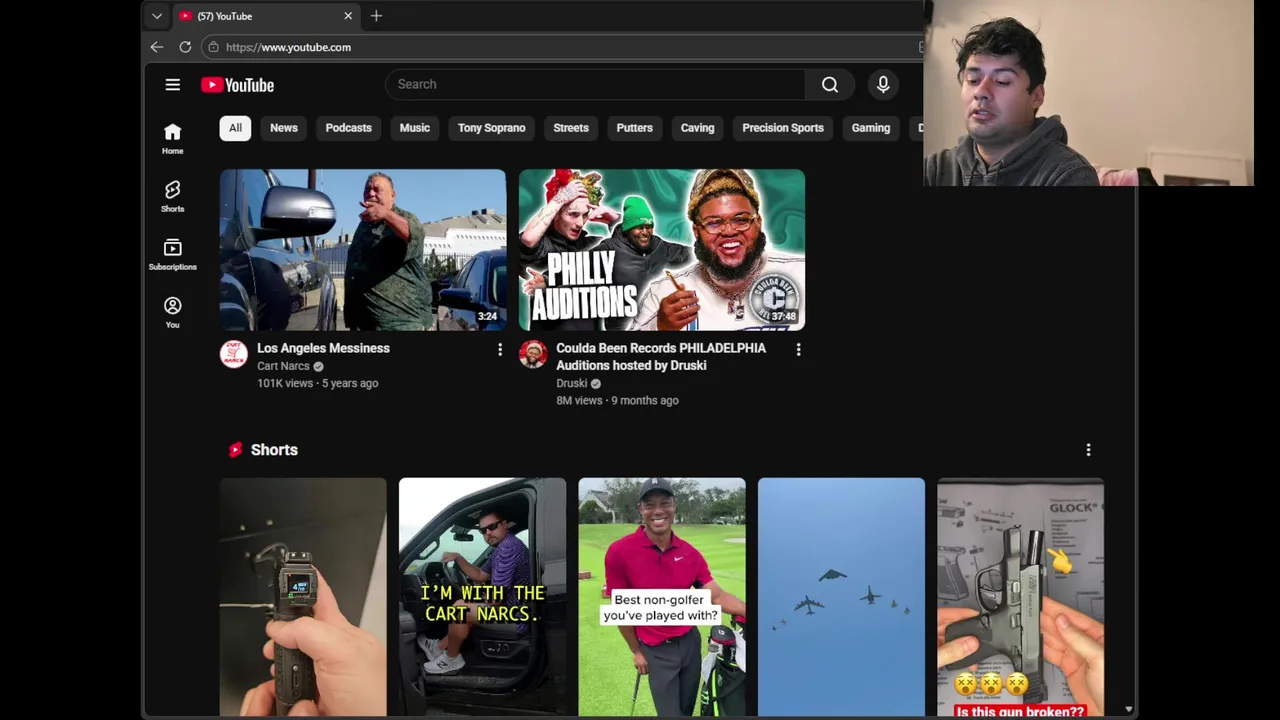Open the YouTube hamburger guide menu

(x=173, y=85)
